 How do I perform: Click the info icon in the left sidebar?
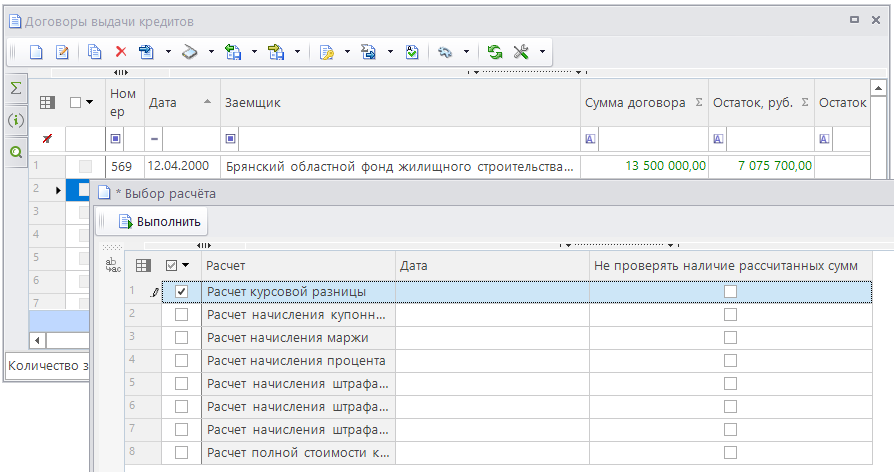coord(16,120)
